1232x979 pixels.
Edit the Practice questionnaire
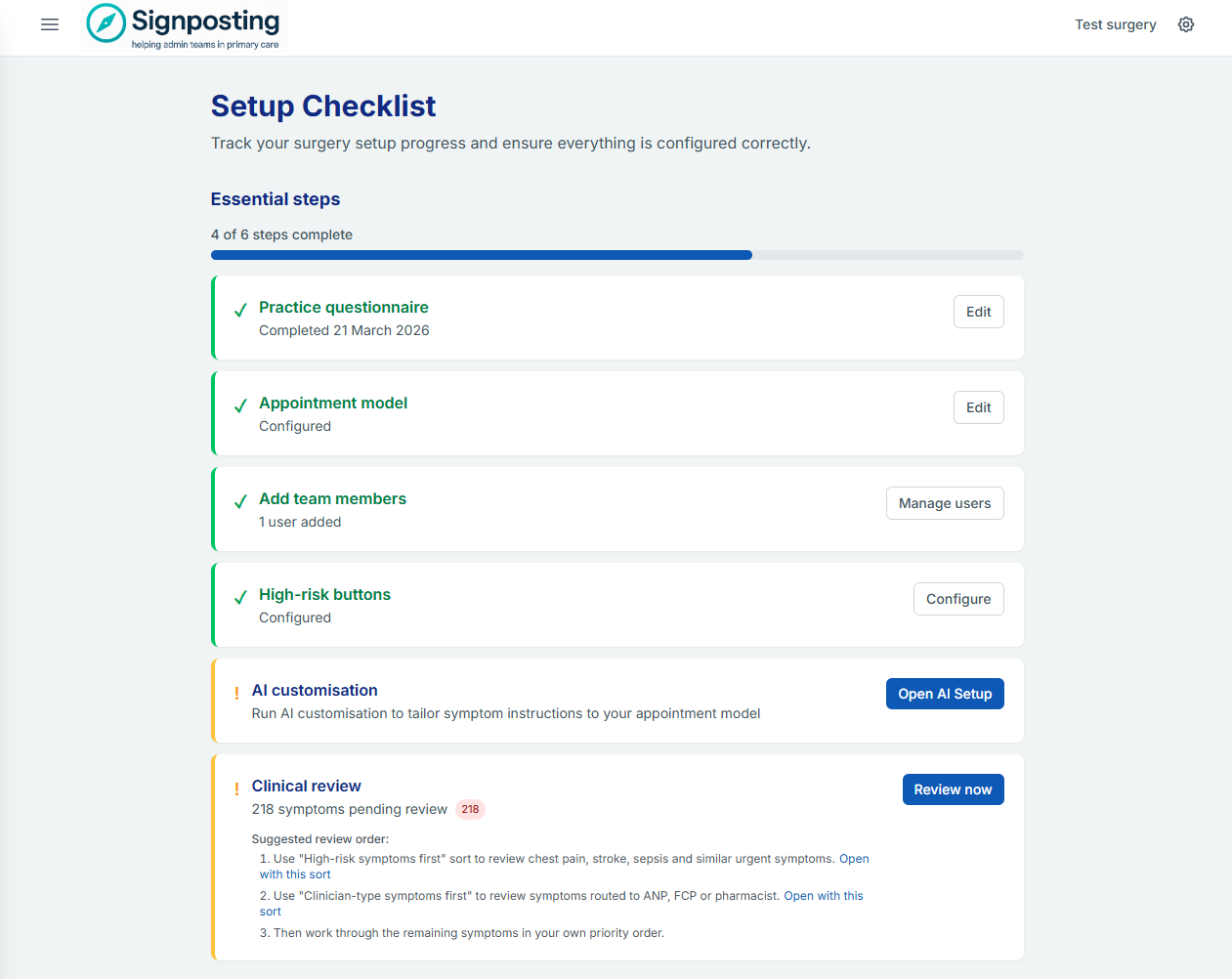coord(978,311)
